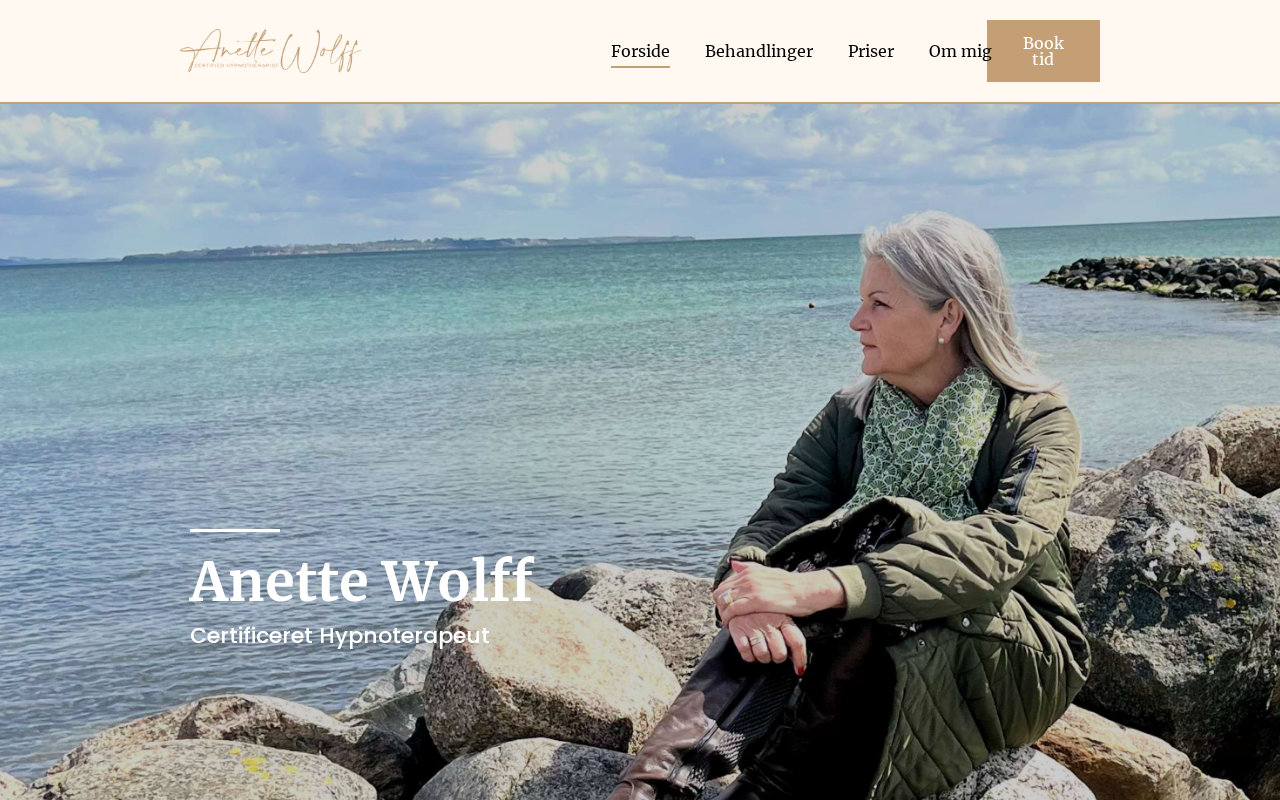Click the Book tid button

point(1043,51)
